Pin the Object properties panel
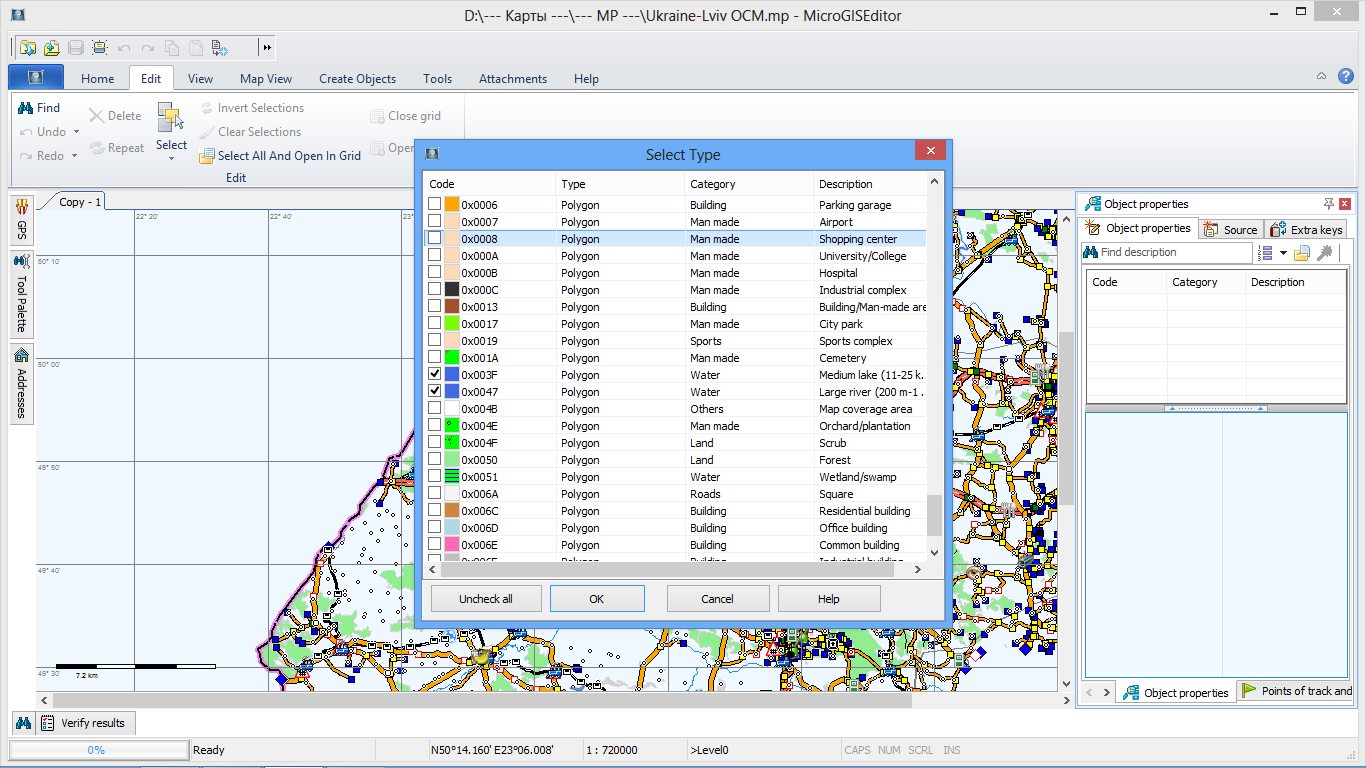The height and width of the screenshot is (768, 1366). click(x=1329, y=204)
